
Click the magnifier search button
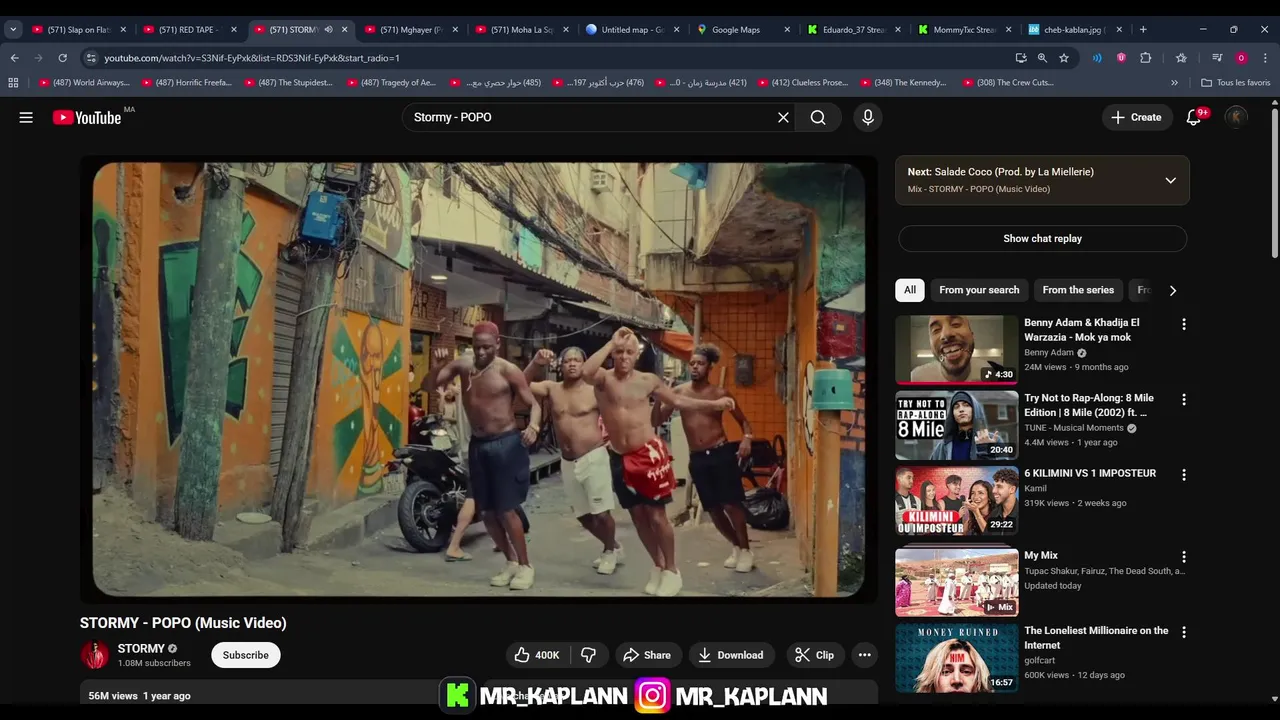pyautogui.click(x=818, y=117)
